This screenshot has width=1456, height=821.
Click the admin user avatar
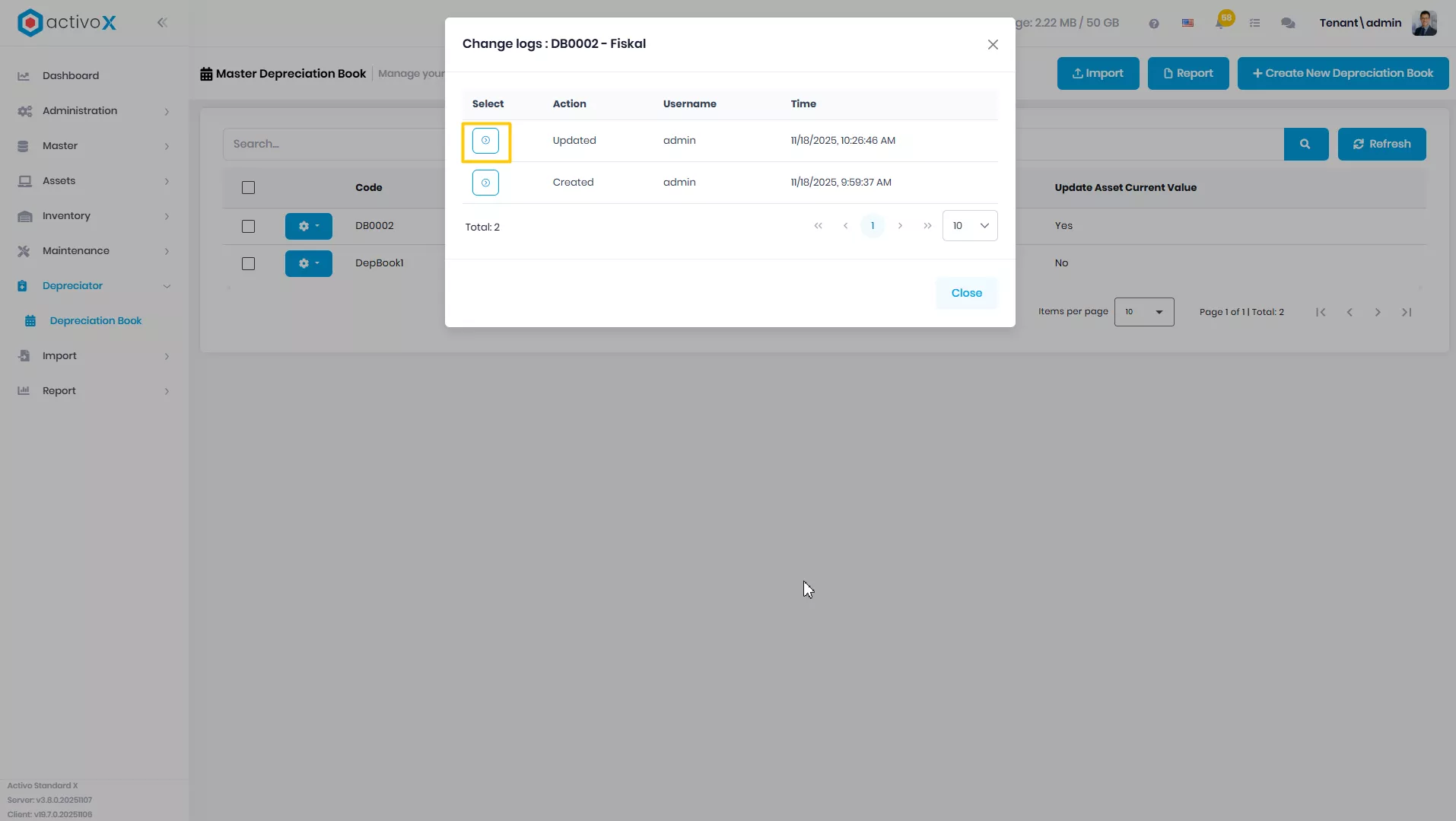pos(1424,23)
